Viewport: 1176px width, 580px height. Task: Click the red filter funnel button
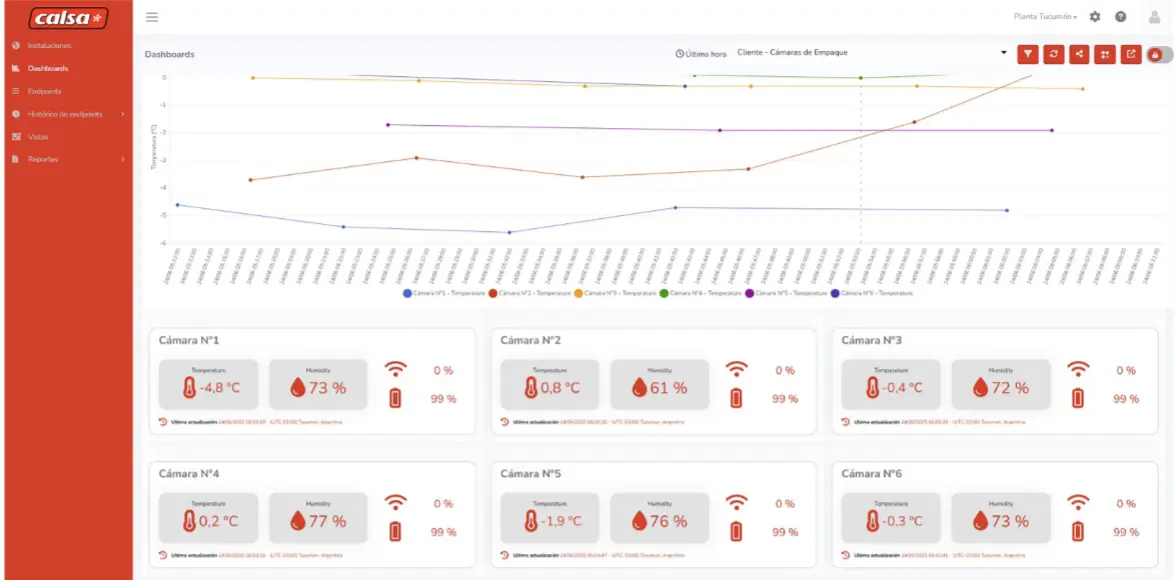pos(1028,54)
